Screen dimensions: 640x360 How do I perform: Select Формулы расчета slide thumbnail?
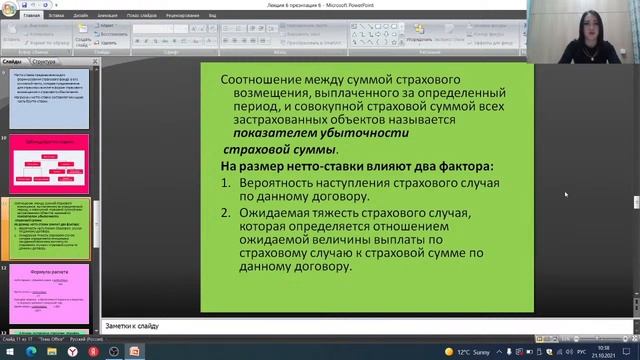(x=49, y=294)
